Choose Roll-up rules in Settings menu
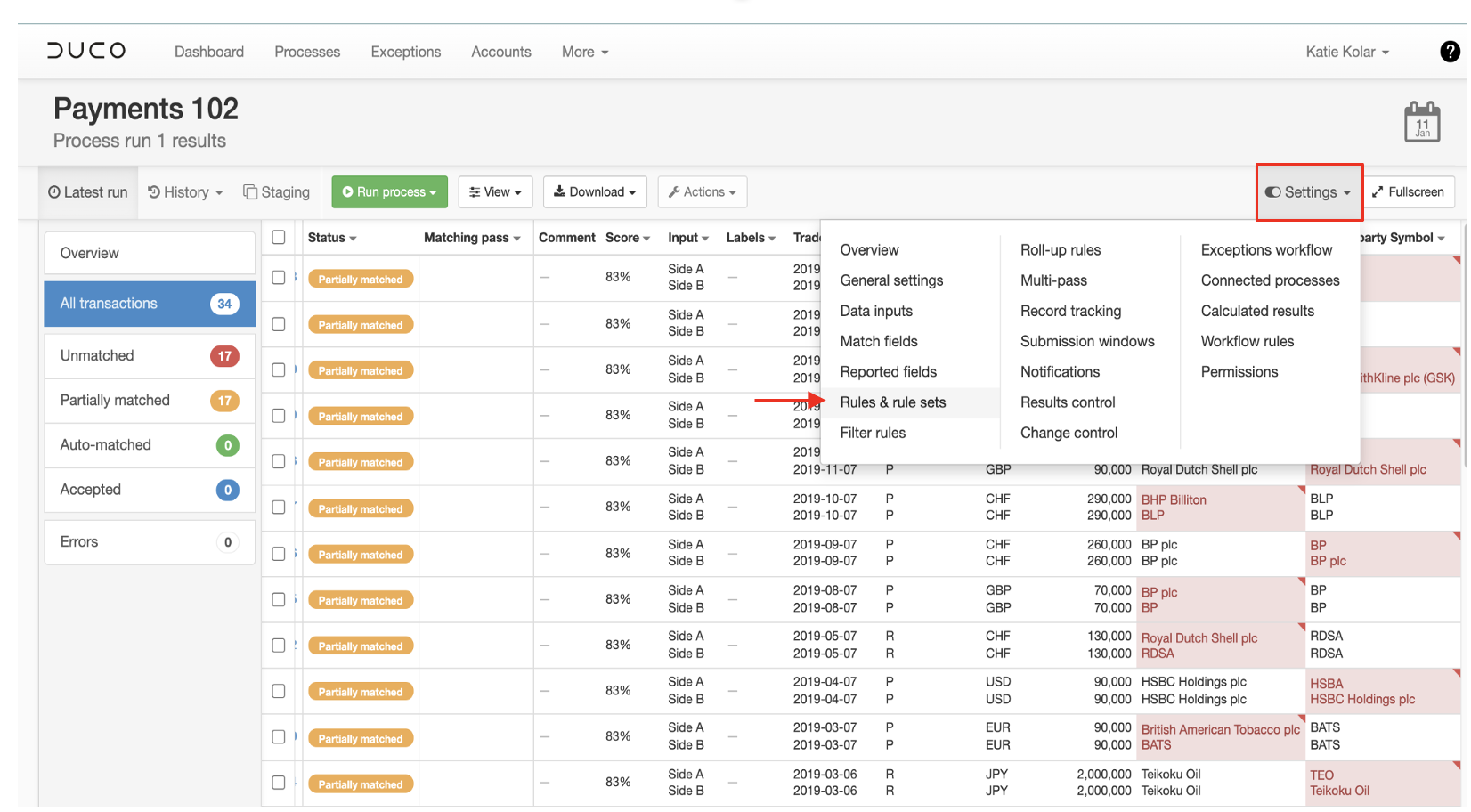 coord(1061,250)
